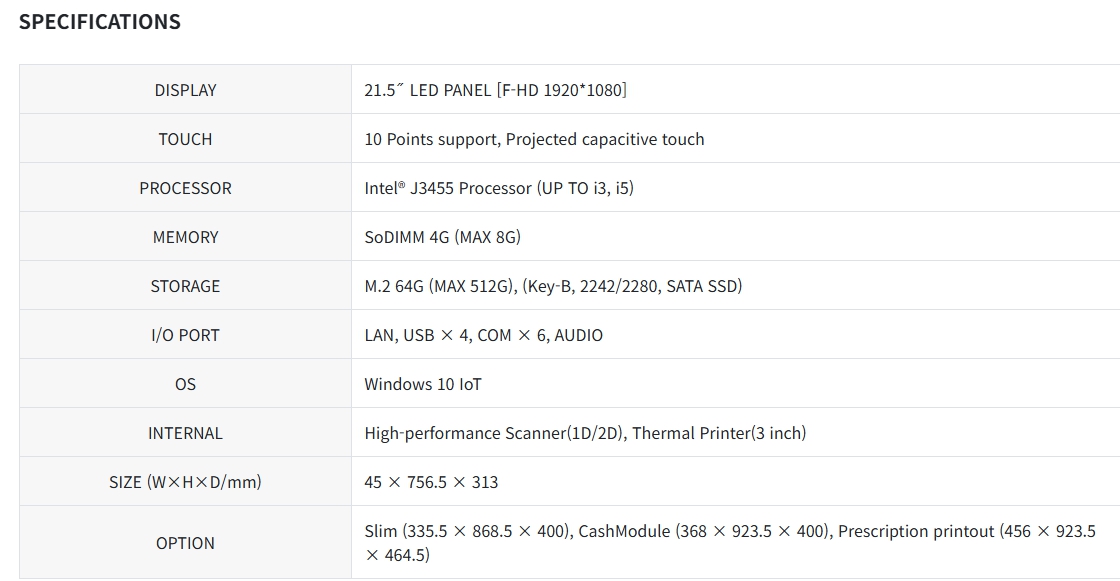Click the OPTION row label
Viewport: 1120px width, 581px height.
coord(185,543)
